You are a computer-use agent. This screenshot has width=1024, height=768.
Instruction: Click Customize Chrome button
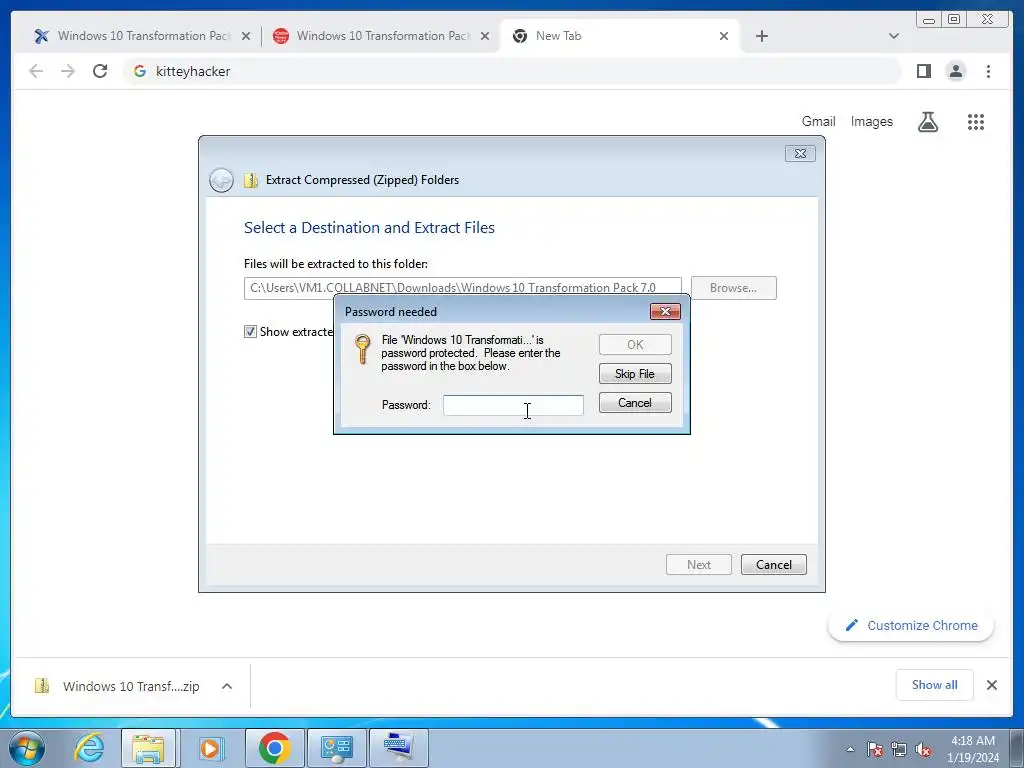[x=911, y=626]
